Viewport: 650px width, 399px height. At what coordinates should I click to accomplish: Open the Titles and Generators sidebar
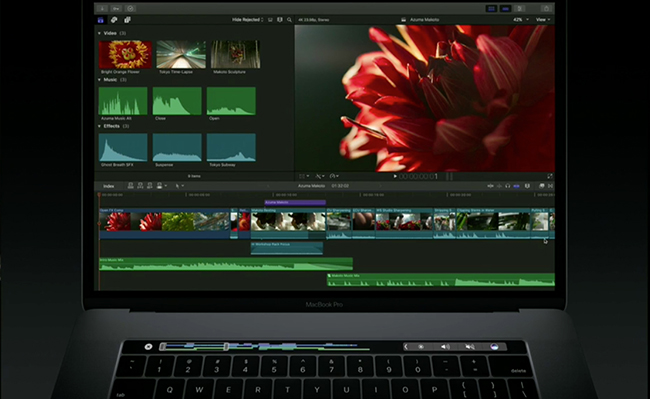pos(127,20)
